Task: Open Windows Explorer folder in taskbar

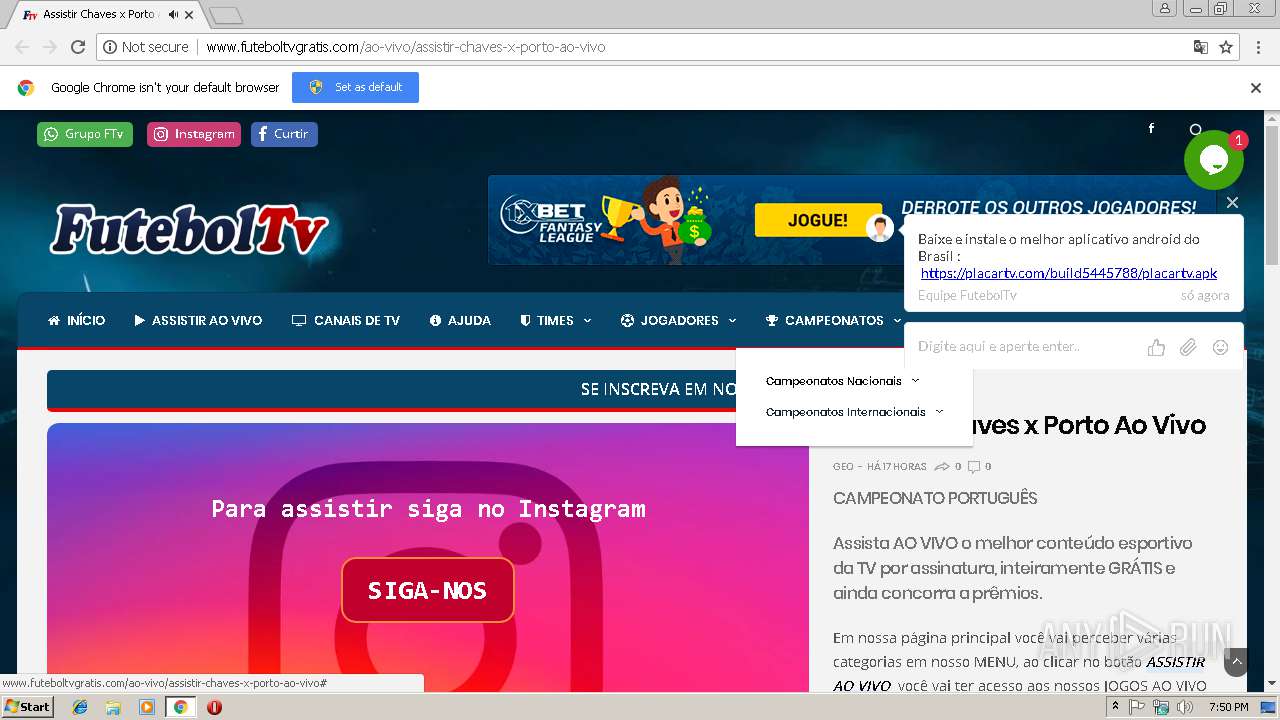Action: 113,707
